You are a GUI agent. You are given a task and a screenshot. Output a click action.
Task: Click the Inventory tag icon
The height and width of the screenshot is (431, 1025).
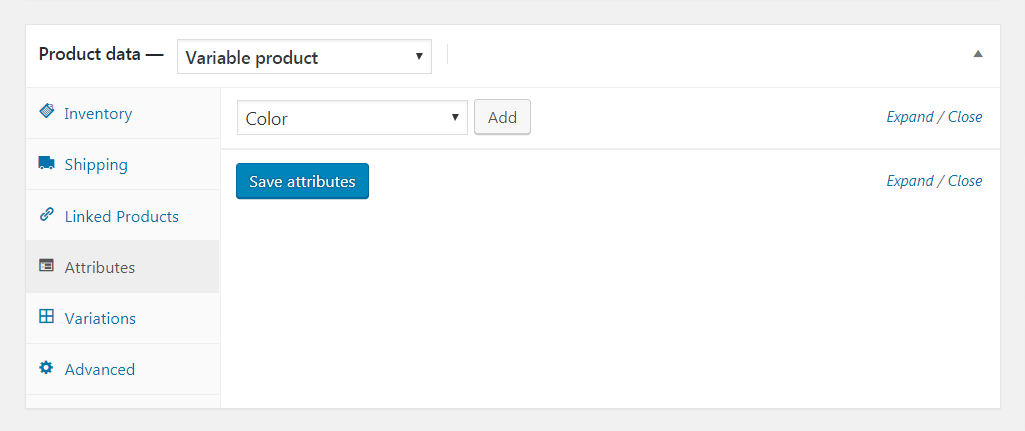pyautogui.click(x=46, y=112)
